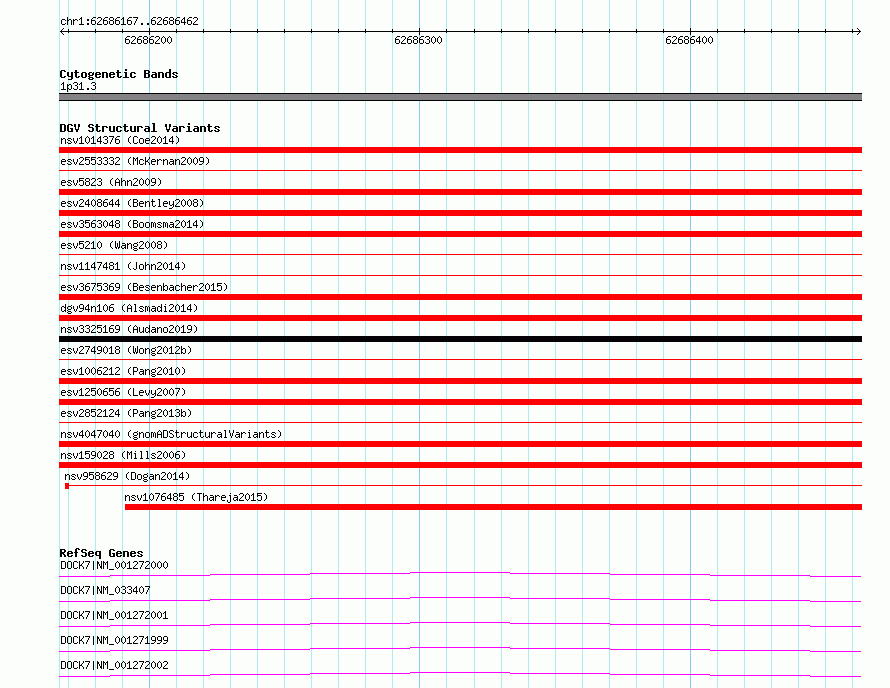
Task: Click the red bar under esv5823 (Ahn2009)
Action: (x=460, y=192)
